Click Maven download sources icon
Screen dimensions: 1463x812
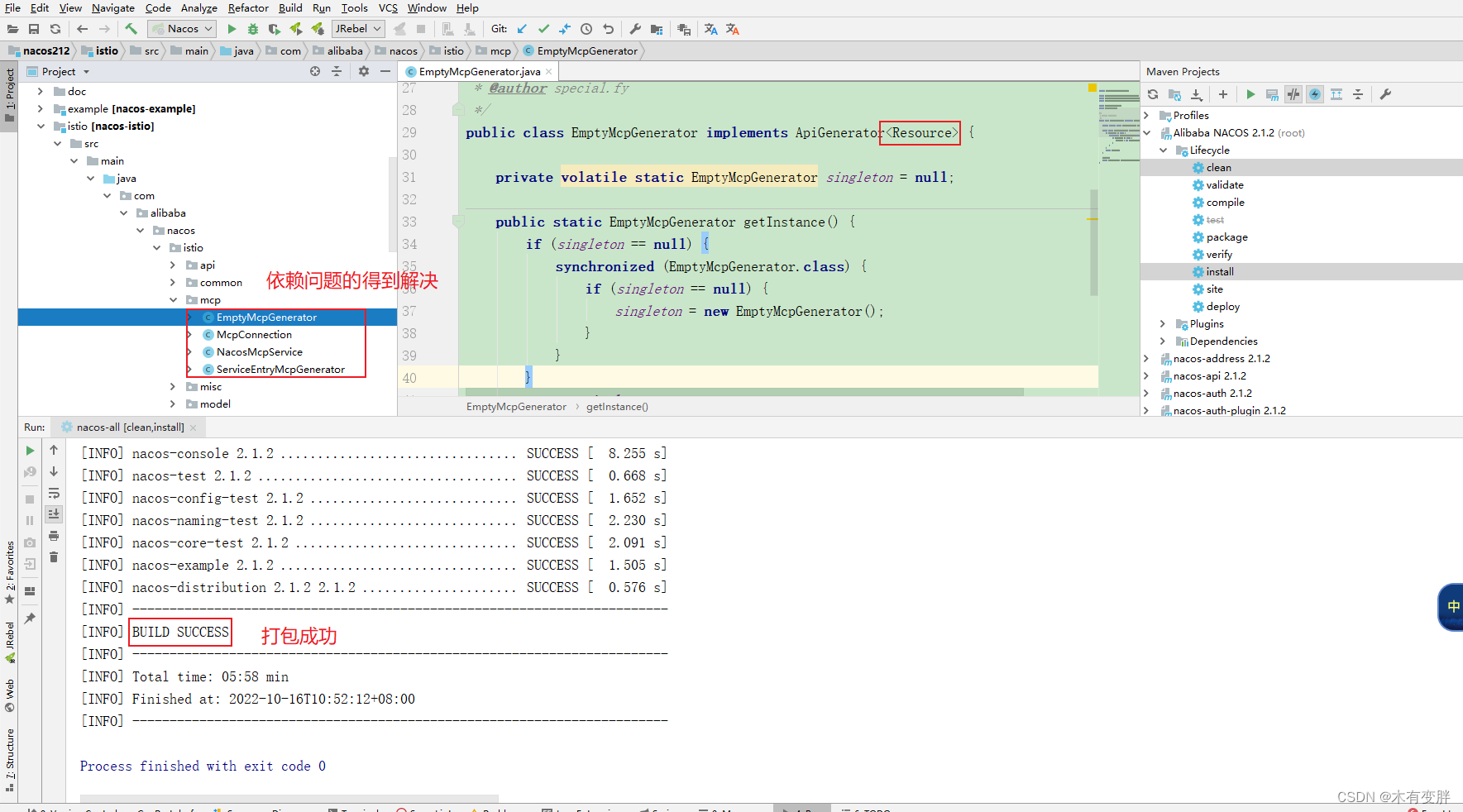click(x=1197, y=94)
